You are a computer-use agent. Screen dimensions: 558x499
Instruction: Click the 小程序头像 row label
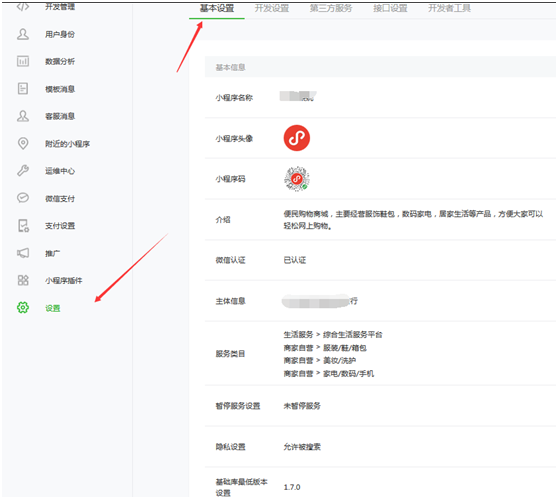pos(234,138)
